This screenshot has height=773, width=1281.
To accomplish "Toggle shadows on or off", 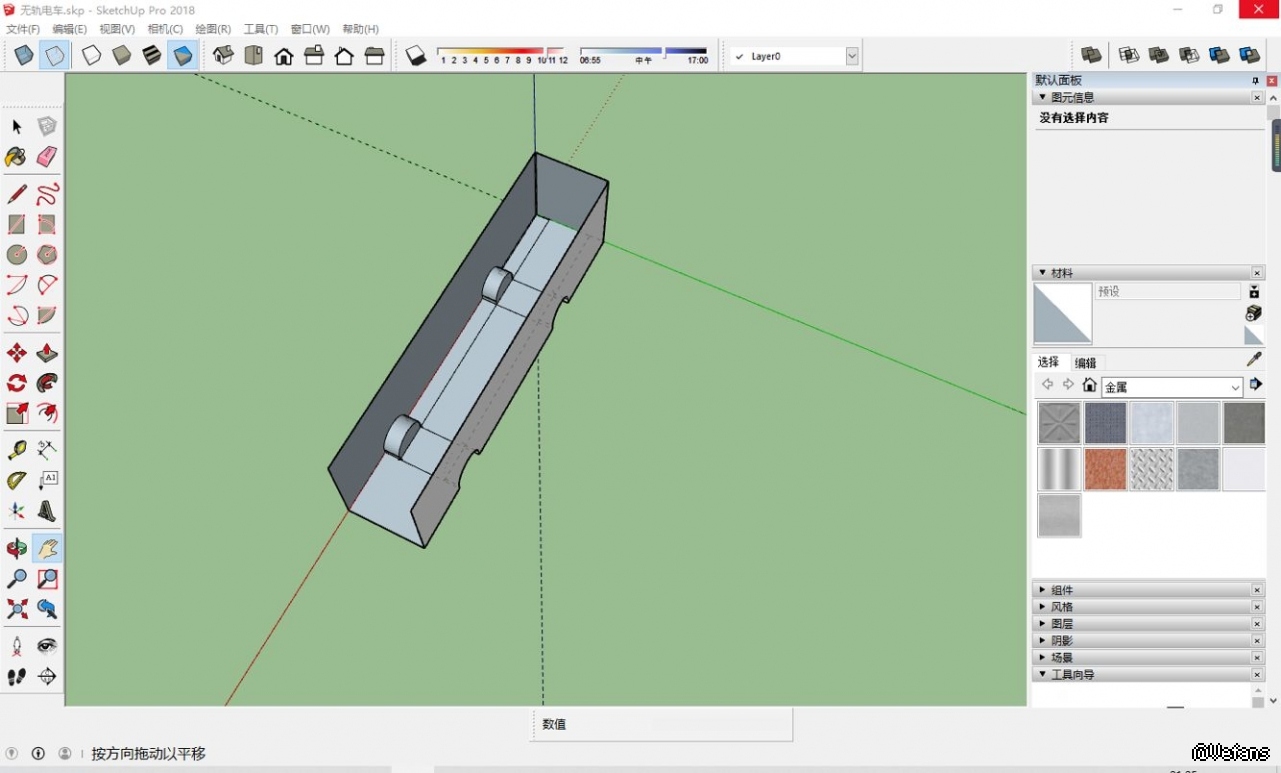I will pyautogui.click(x=416, y=56).
